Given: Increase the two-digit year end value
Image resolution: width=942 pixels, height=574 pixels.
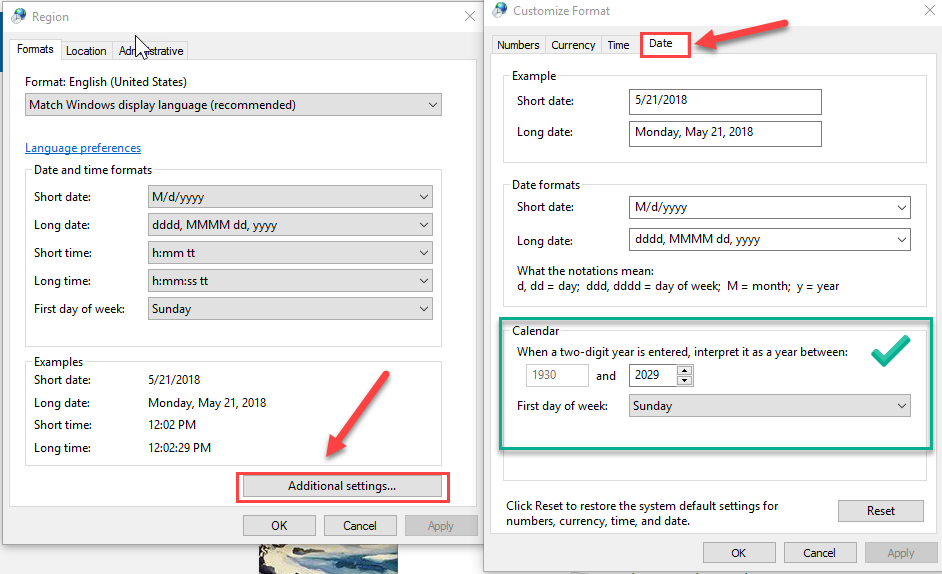Looking at the screenshot, I should click(x=684, y=370).
